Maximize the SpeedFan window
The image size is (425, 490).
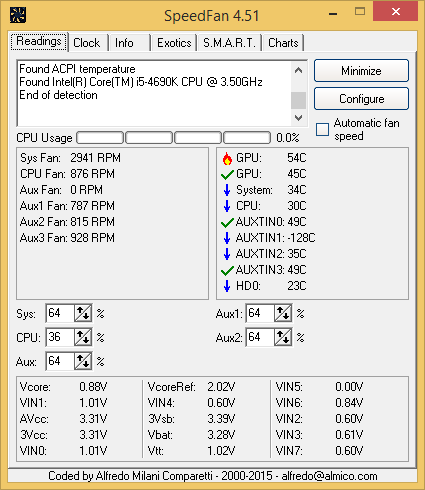coord(360,12)
